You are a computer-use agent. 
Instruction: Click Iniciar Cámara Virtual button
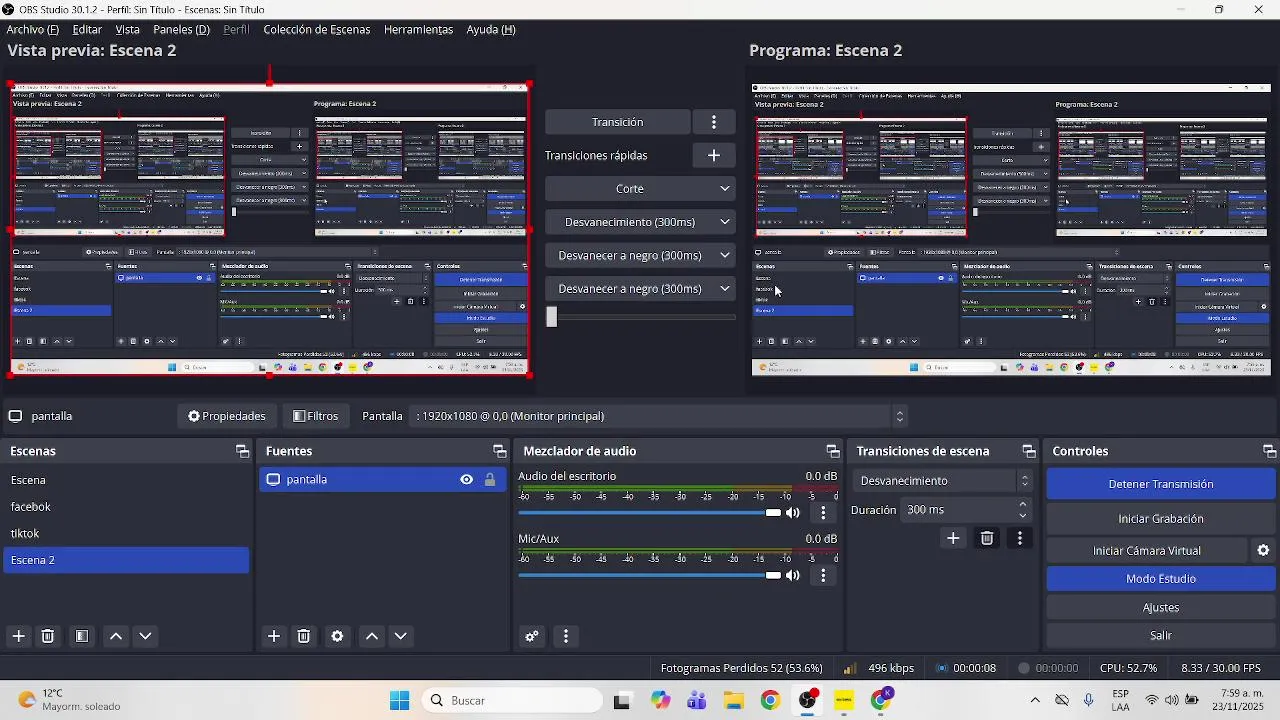[x=1147, y=551]
